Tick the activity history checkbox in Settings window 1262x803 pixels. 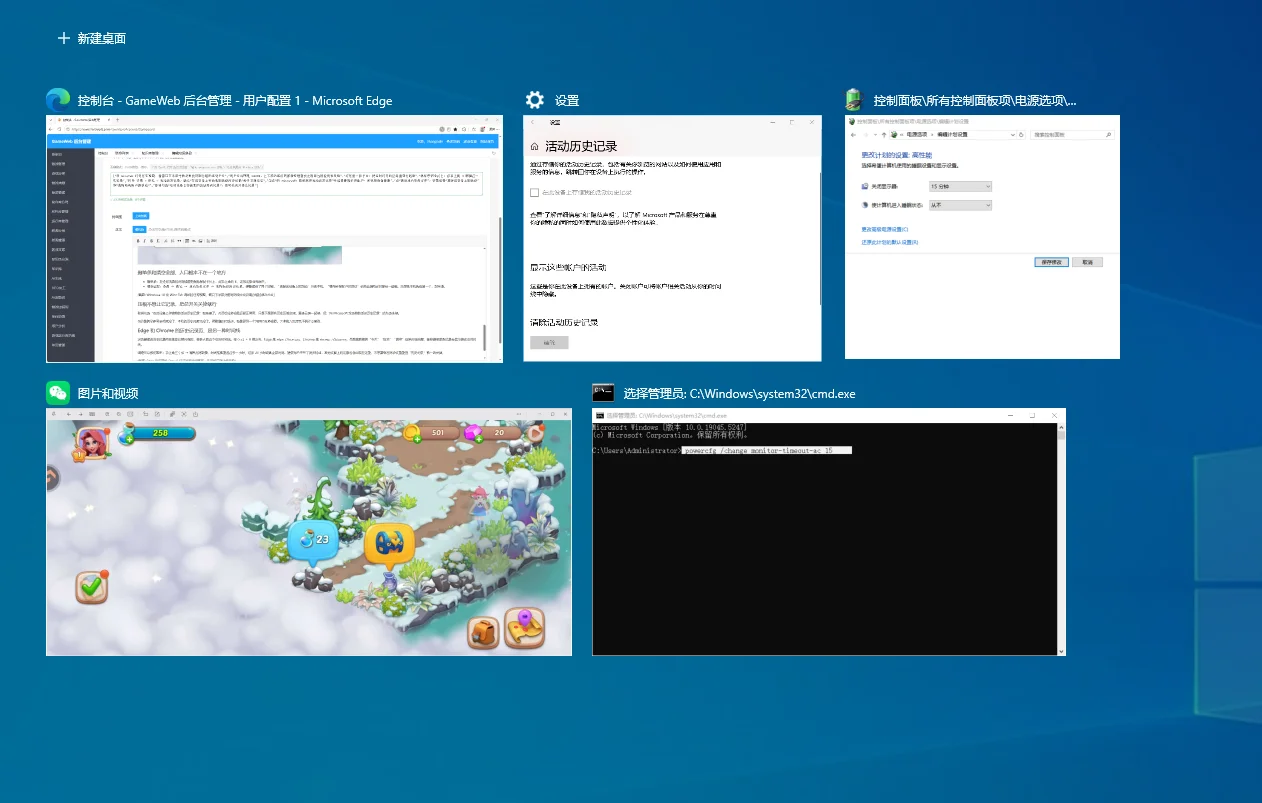point(535,192)
